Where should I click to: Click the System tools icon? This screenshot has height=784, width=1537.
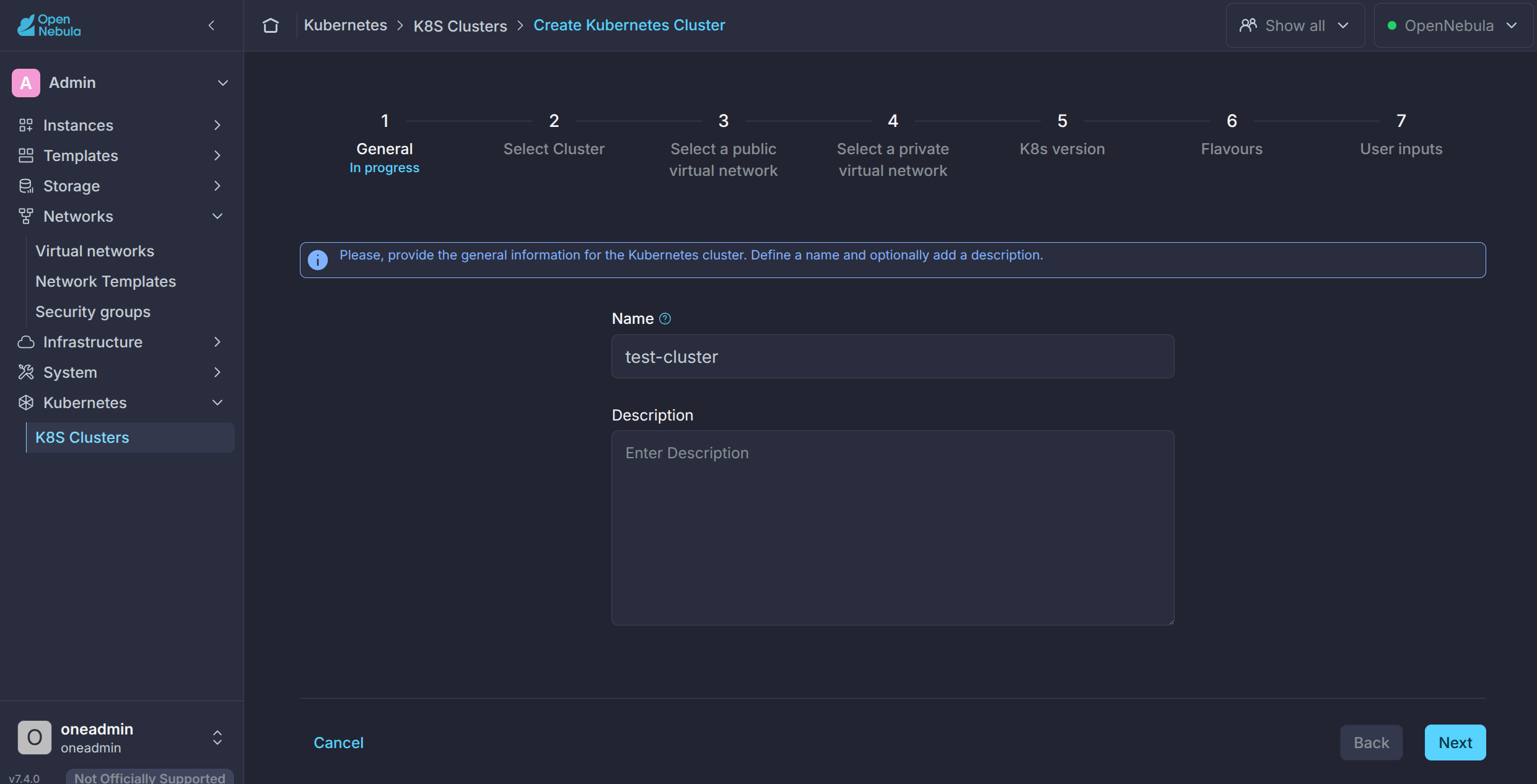pyautogui.click(x=26, y=372)
